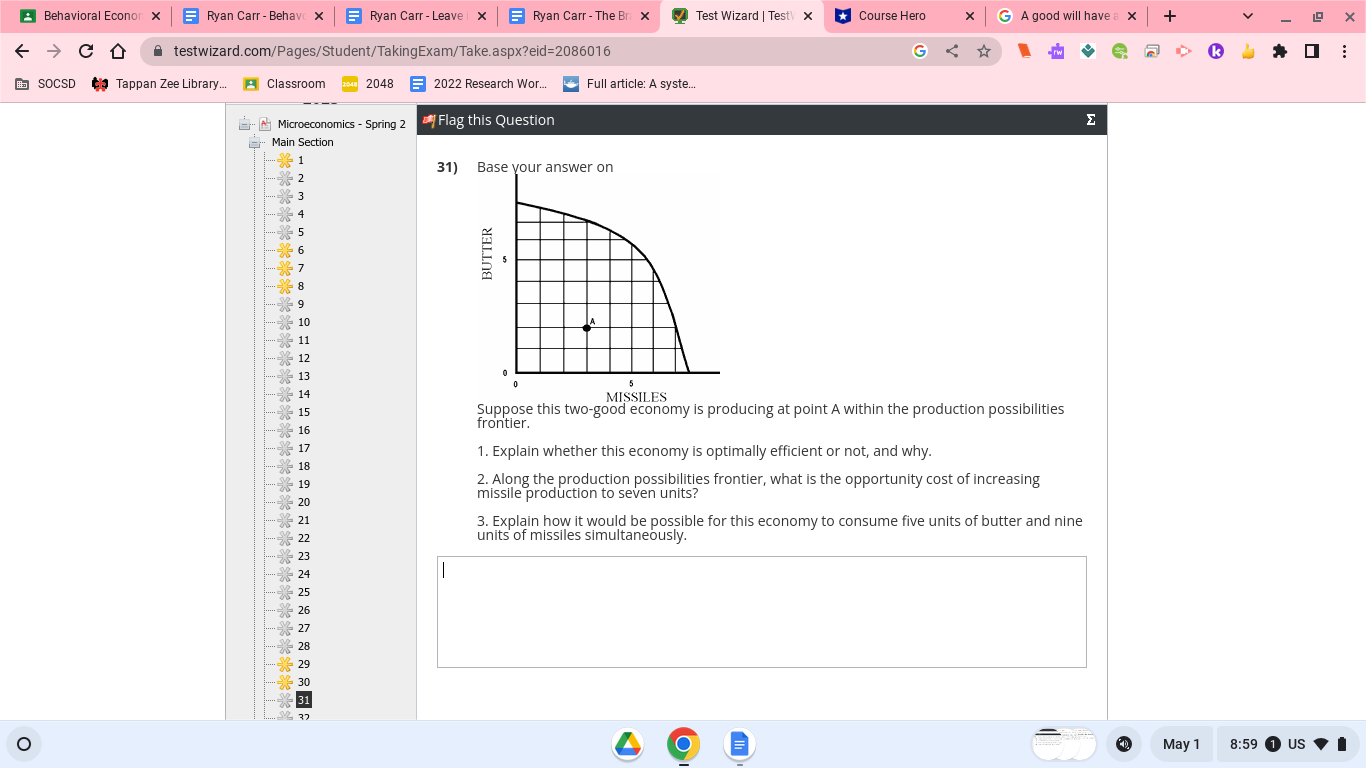Screen dimensions: 1366x768
Task: Click the star icon beside question 8
Action: pos(285,286)
